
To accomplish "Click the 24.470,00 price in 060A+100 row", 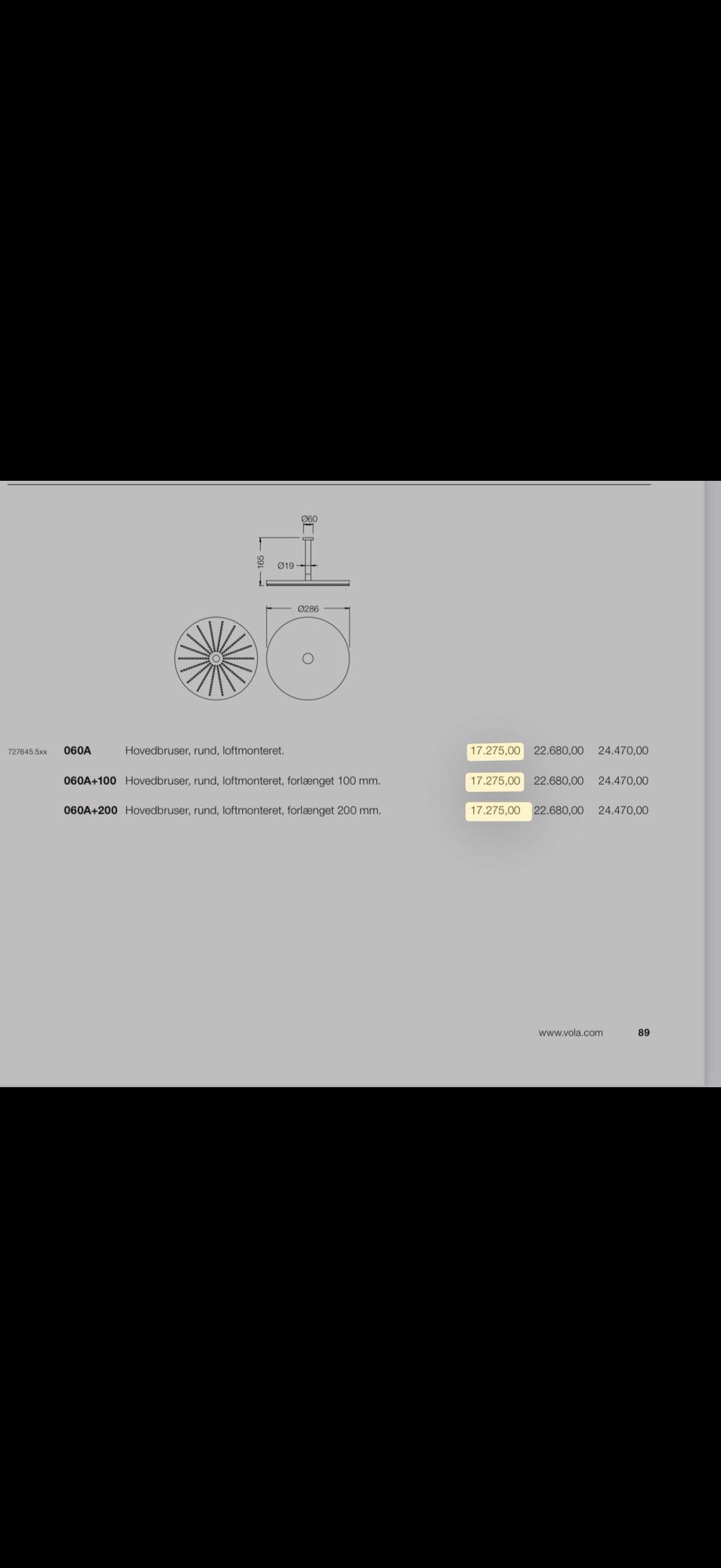I will (x=623, y=781).
